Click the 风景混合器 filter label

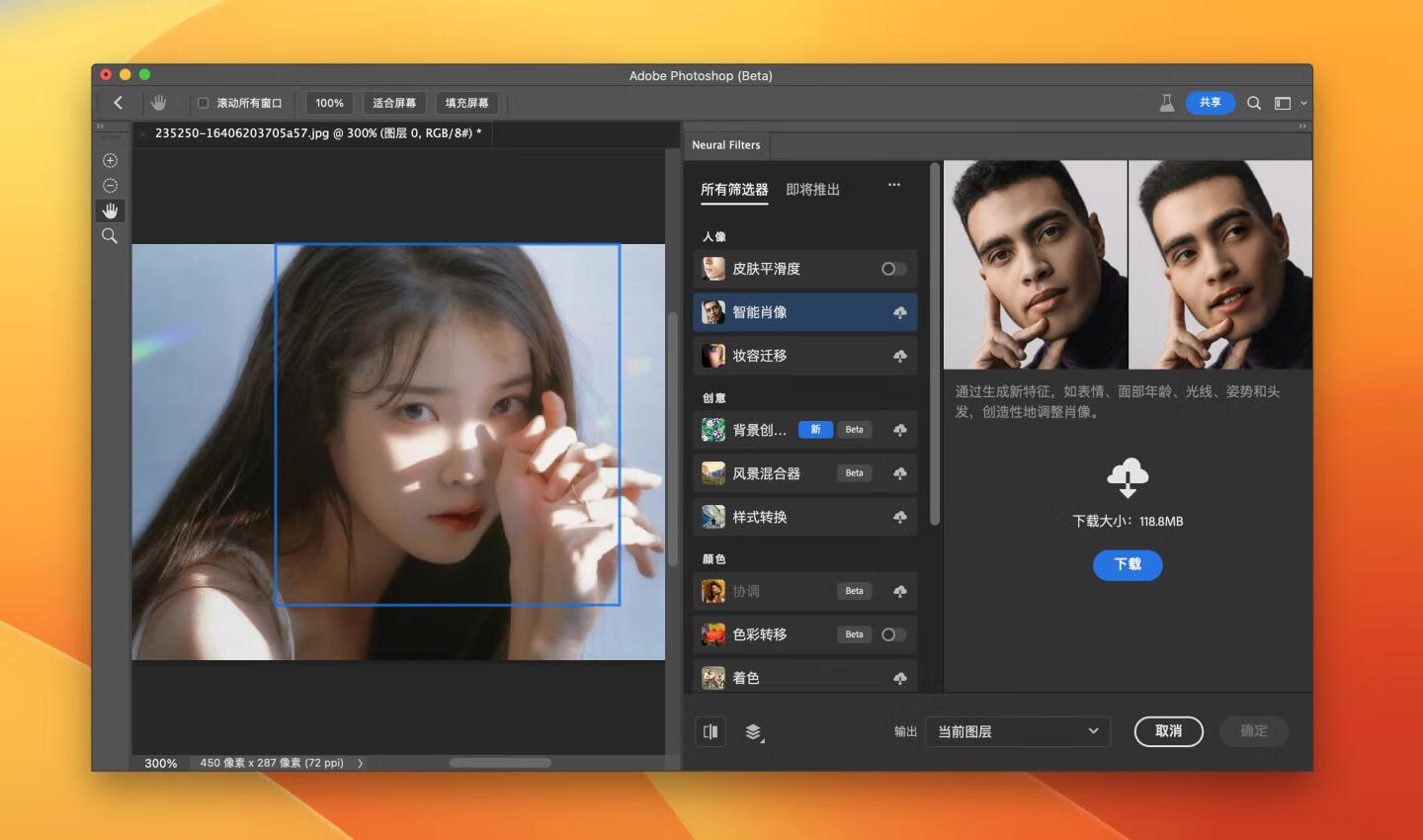[x=767, y=473]
